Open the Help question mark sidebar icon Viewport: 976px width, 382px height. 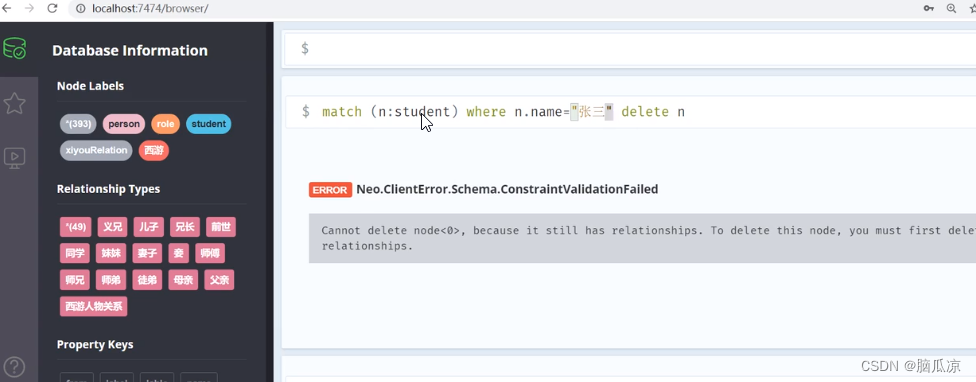pos(14,367)
